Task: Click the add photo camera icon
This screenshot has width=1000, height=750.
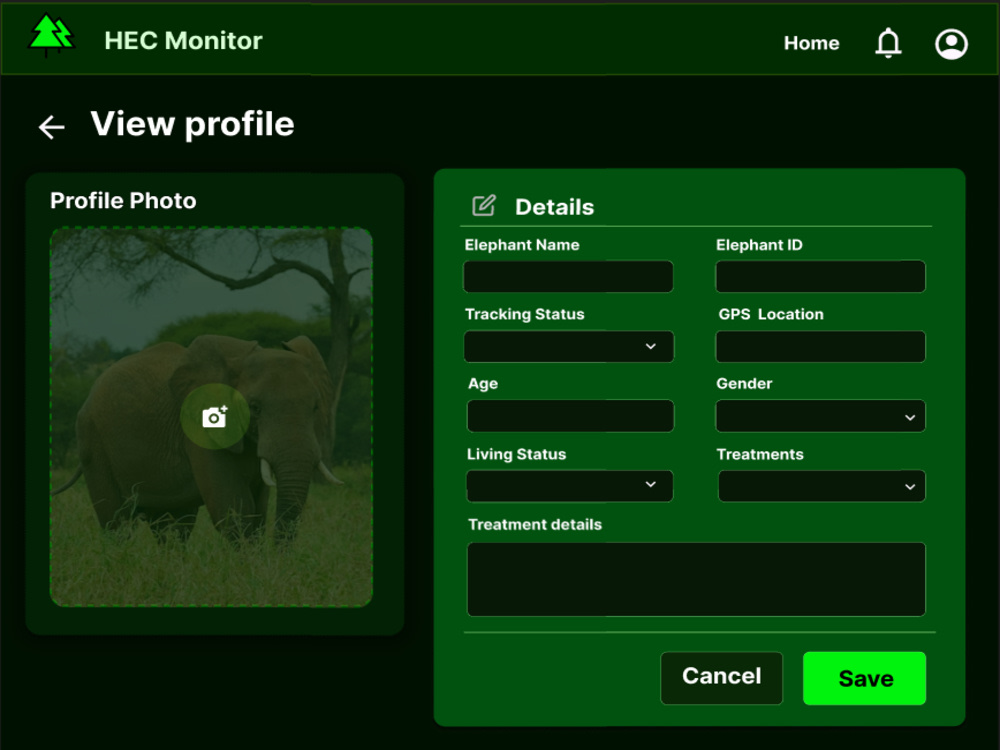Action: pyautogui.click(x=214, y=416)
